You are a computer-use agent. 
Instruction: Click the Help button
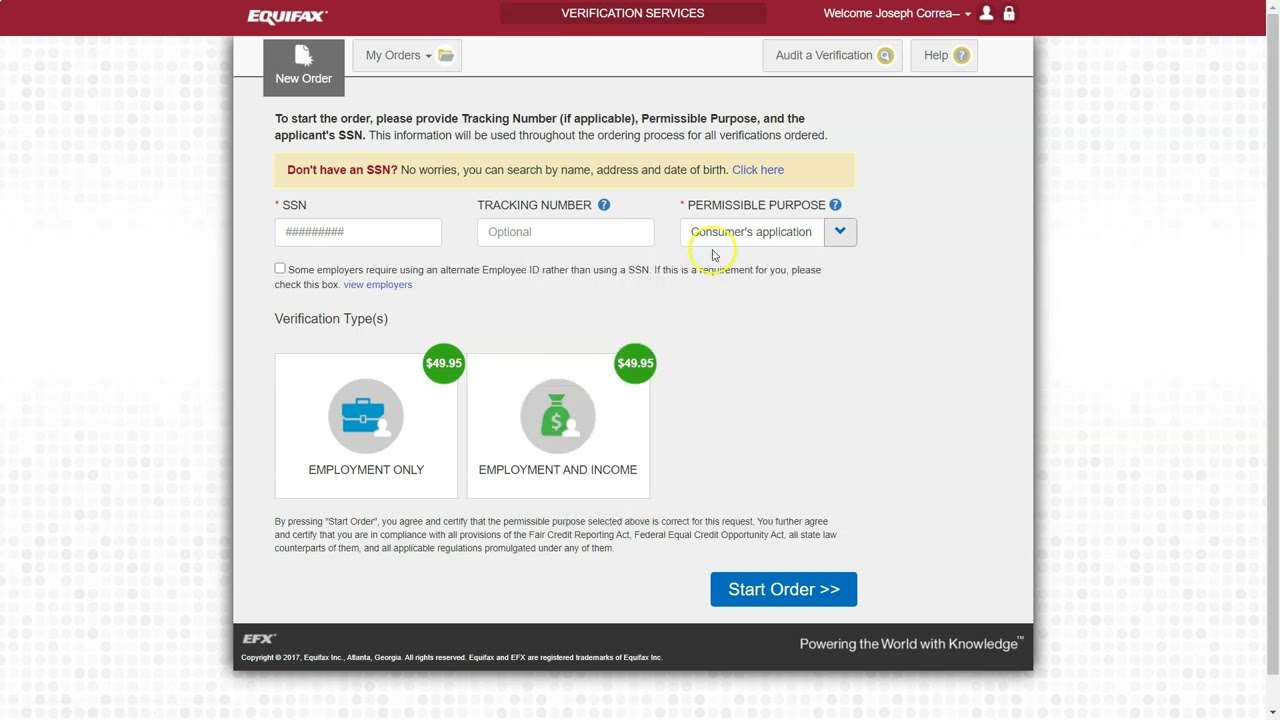click(944, 55)
